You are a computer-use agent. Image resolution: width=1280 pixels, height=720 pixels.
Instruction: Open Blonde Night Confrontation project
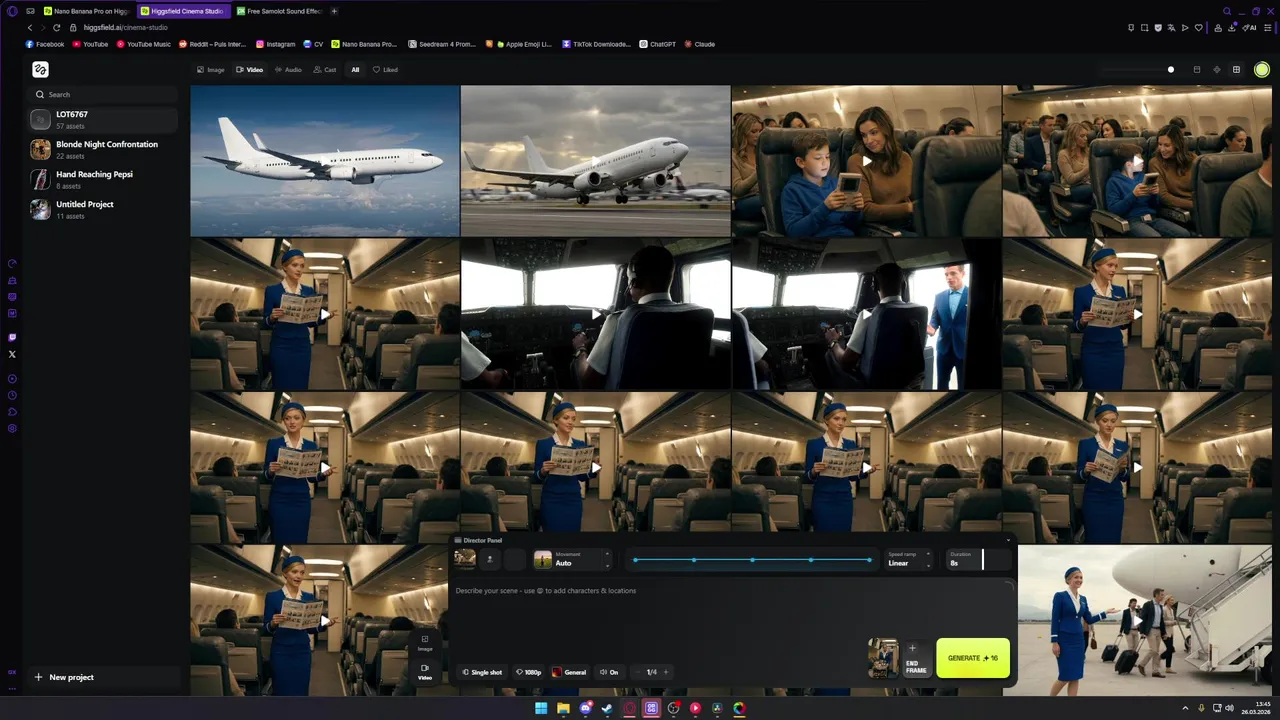pyautogui.click(x=103, y=149)
